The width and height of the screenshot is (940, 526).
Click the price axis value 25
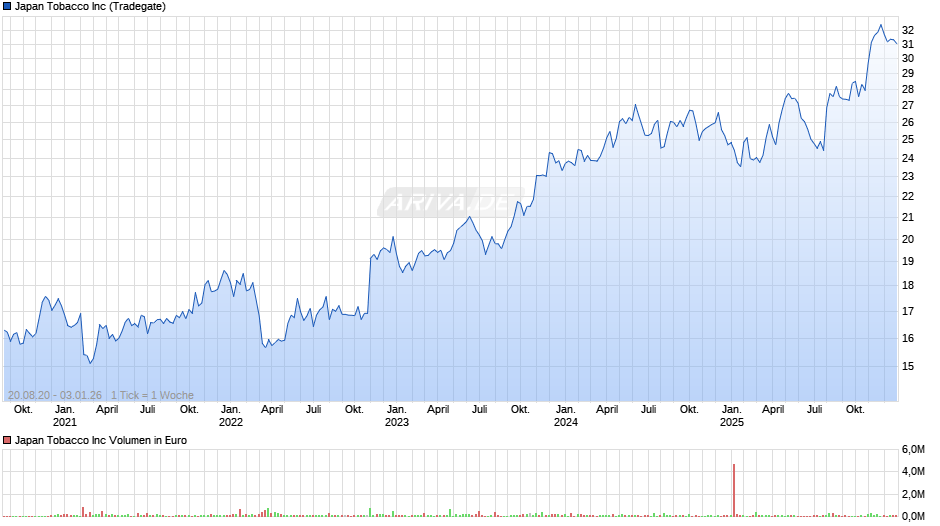pos(908,140)
